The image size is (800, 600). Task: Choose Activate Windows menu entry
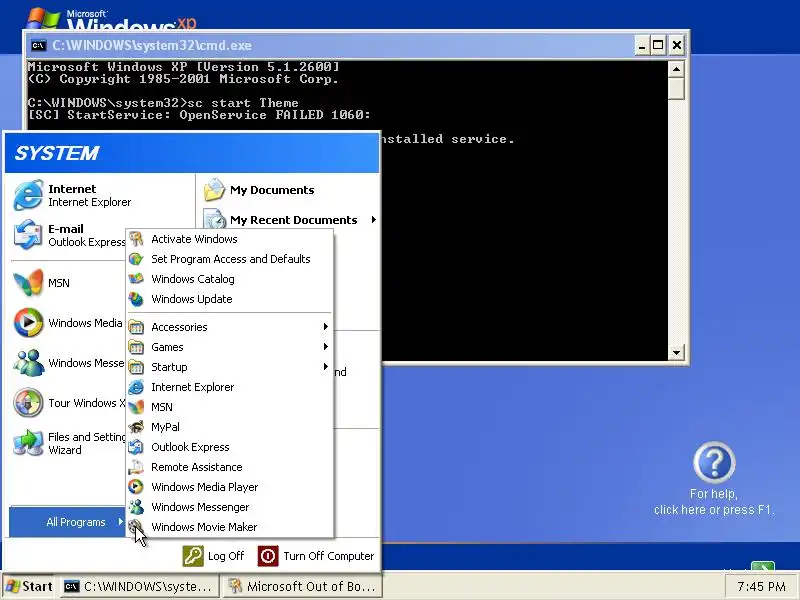[x=230, y=239]
